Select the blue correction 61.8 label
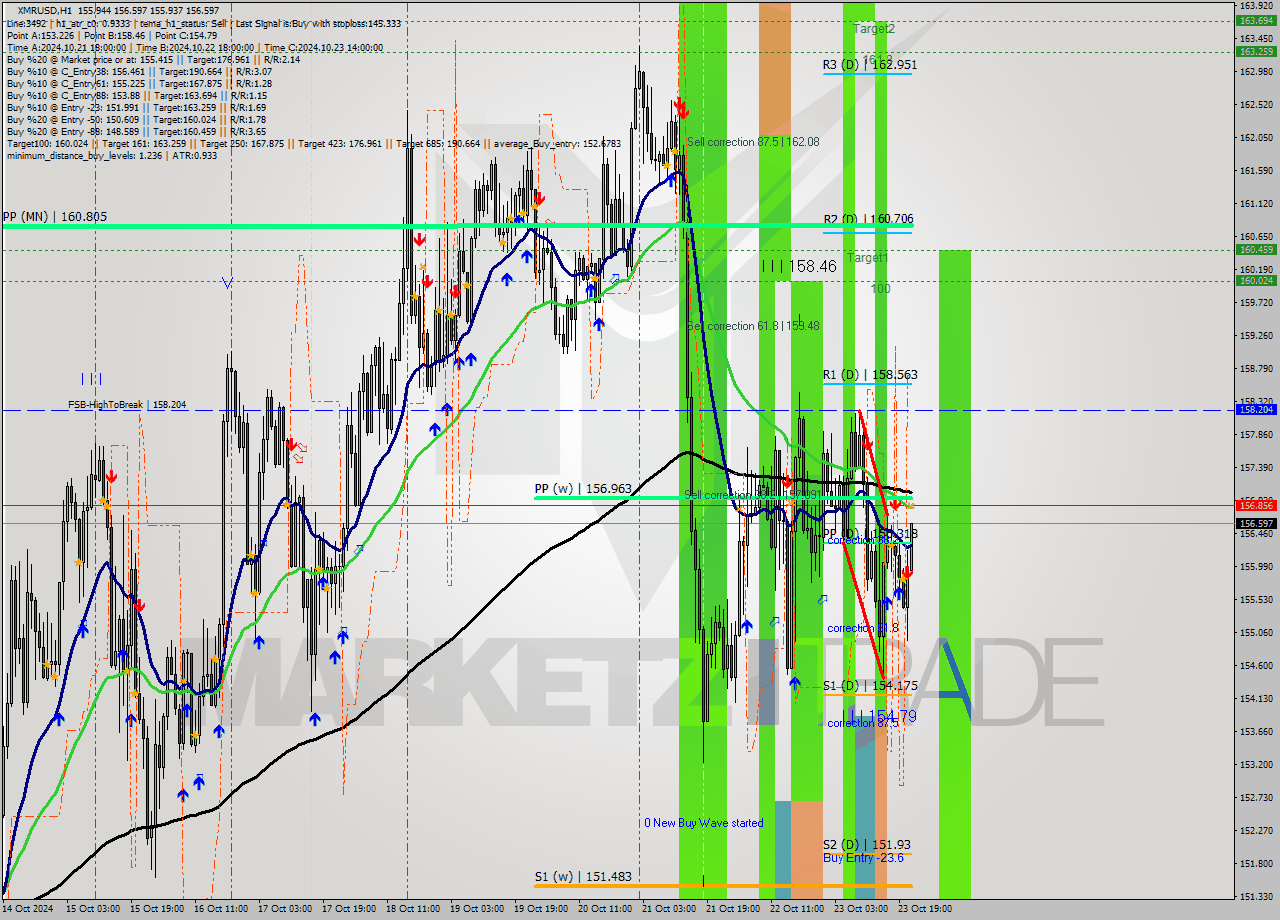1280x920 pixels. (x=863, y=628)
